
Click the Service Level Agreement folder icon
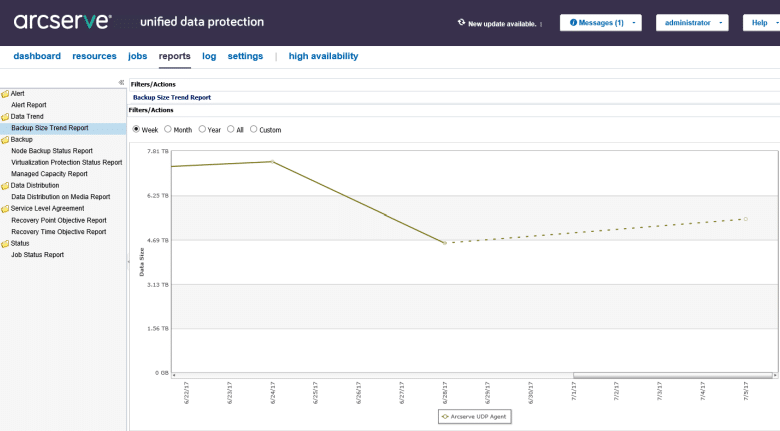(x=5, y=209)
